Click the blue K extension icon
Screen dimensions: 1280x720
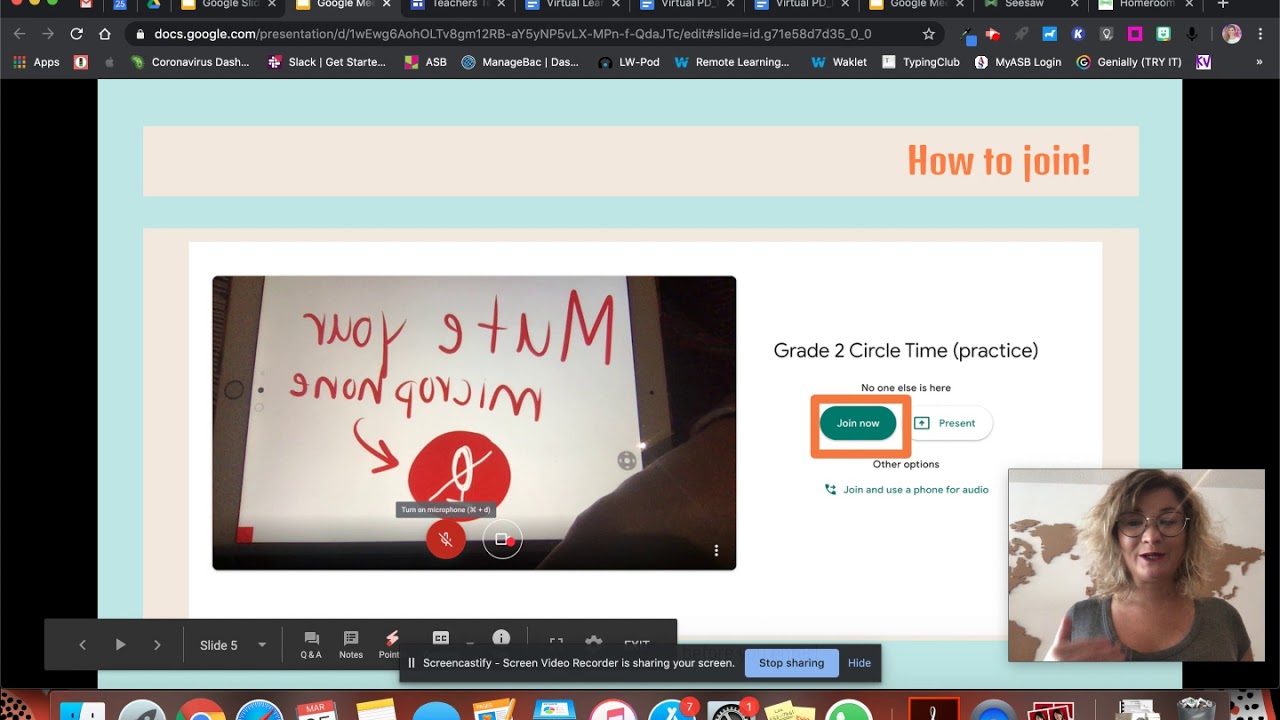tap(1078, 34)
